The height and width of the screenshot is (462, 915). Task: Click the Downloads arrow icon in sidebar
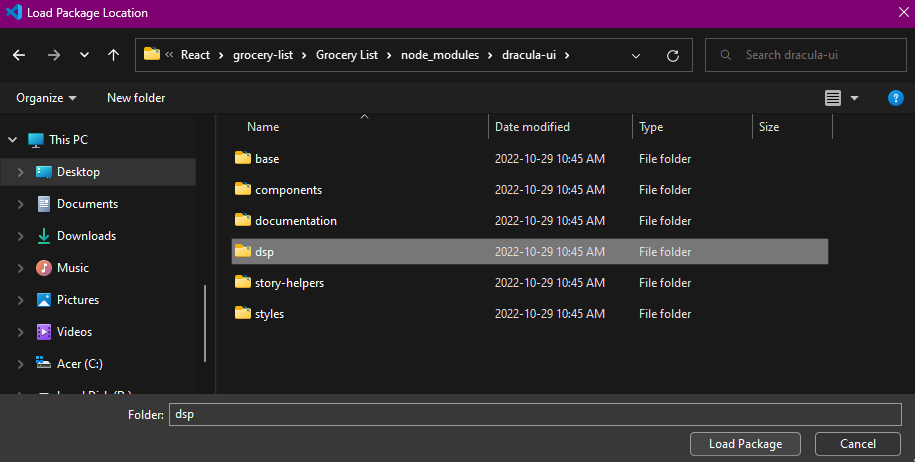tap(44, 236)
